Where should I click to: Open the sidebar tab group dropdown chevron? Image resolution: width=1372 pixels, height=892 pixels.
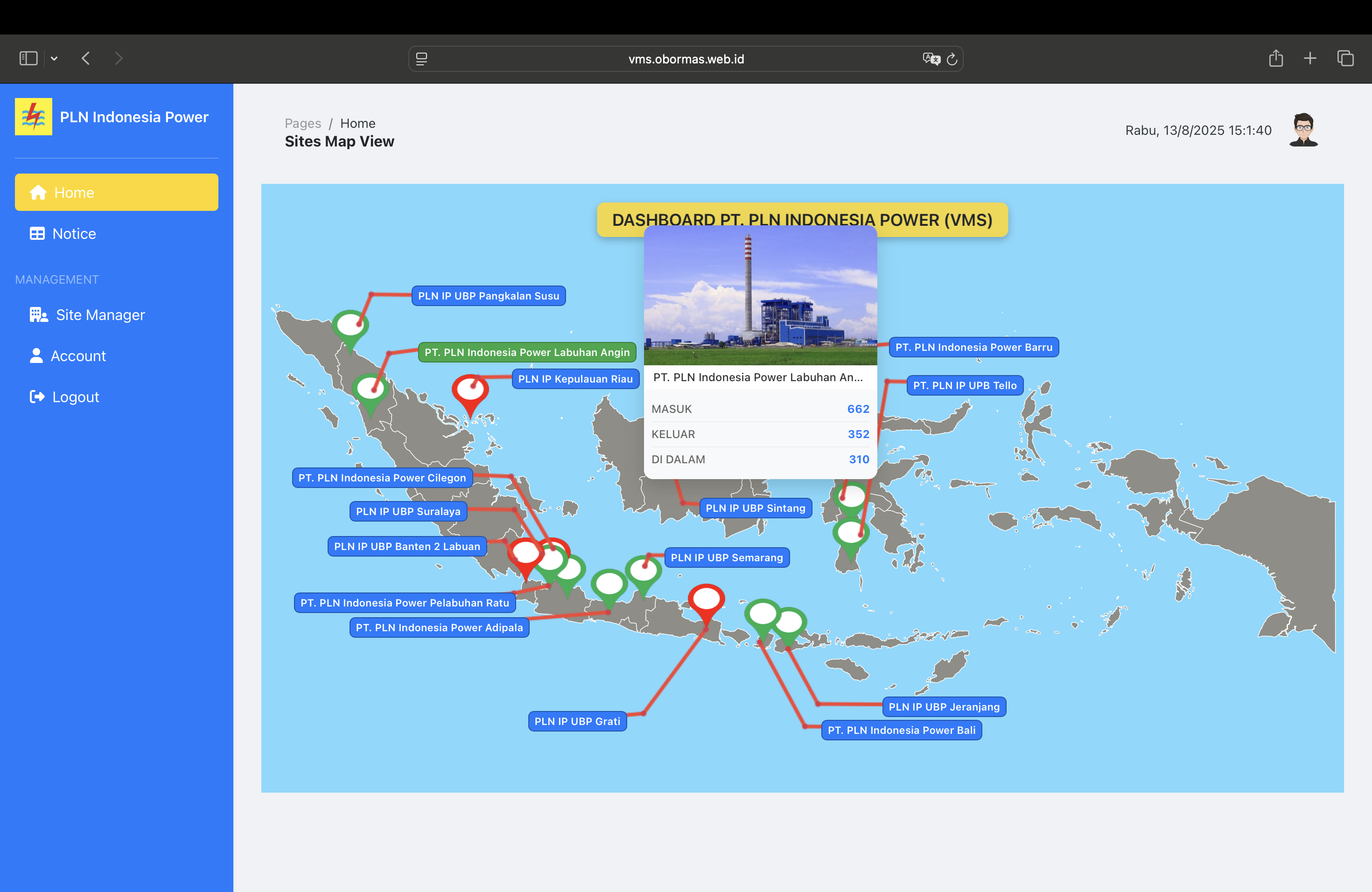54,58
